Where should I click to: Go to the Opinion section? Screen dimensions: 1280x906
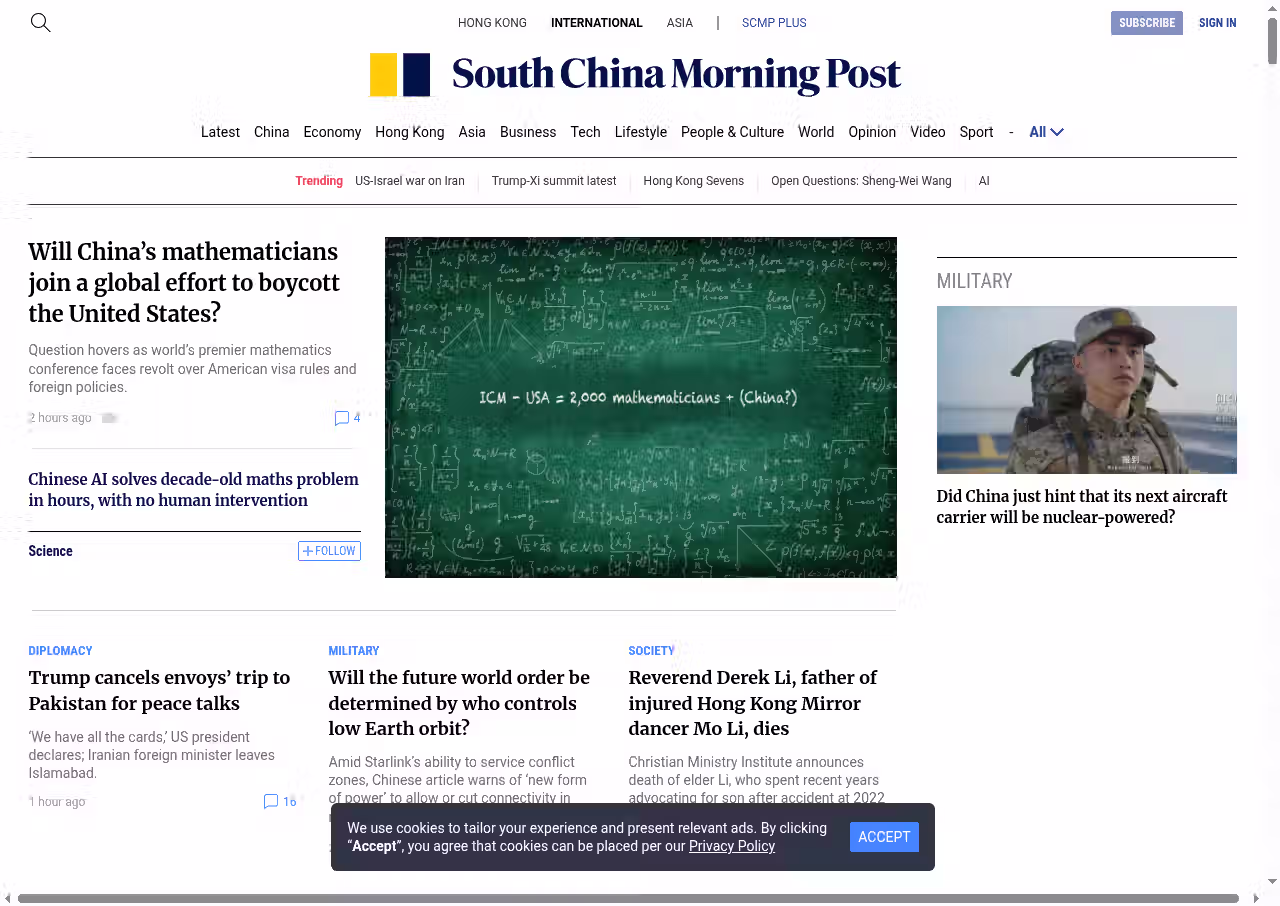871,132
